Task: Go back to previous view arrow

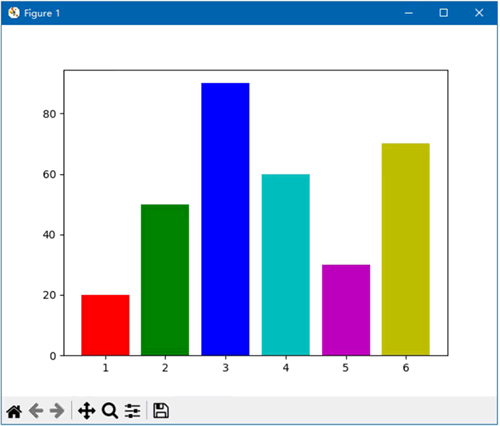Action: [x=36, y=411]
